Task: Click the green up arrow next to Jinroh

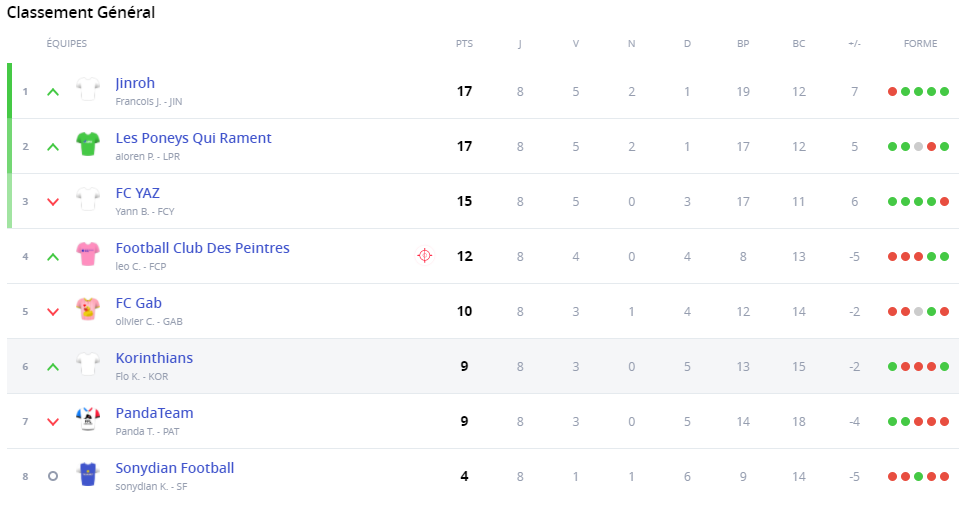Action: [53, 92]
